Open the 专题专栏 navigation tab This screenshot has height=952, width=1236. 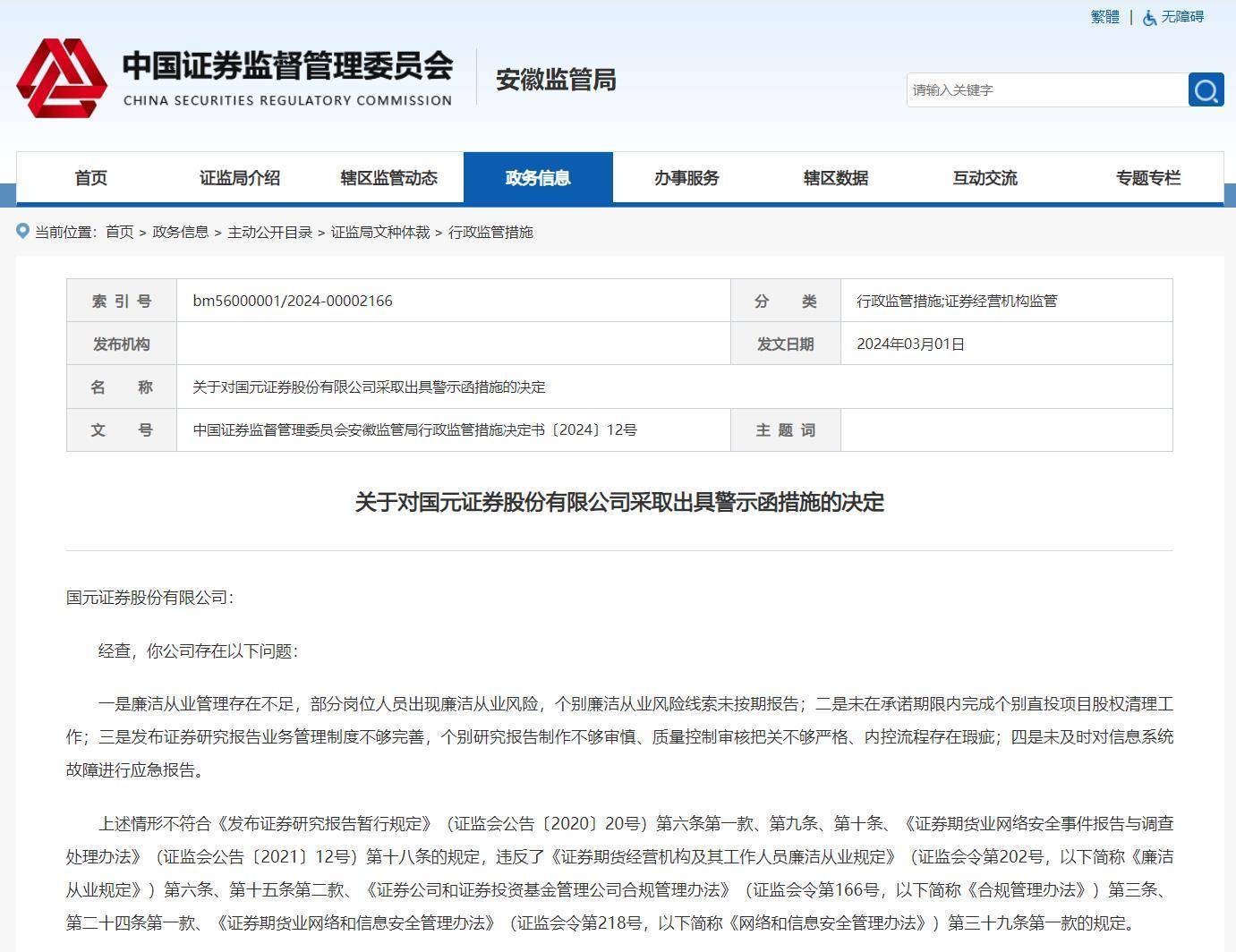1148,178
